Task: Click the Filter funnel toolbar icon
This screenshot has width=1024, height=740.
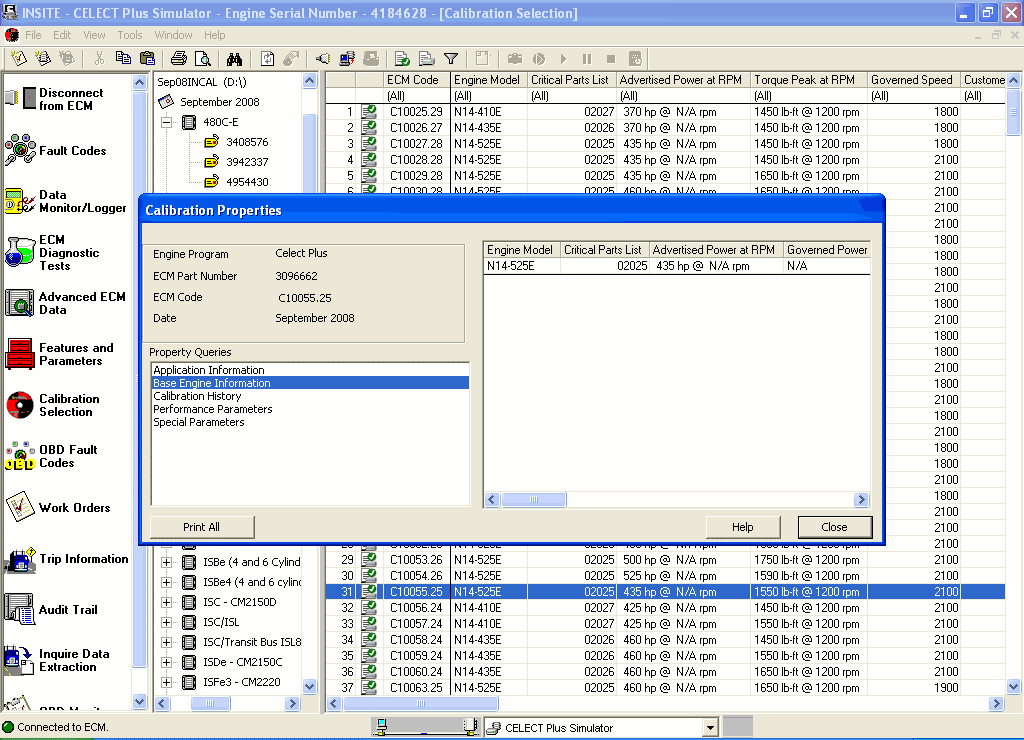Action: [451, 59]
